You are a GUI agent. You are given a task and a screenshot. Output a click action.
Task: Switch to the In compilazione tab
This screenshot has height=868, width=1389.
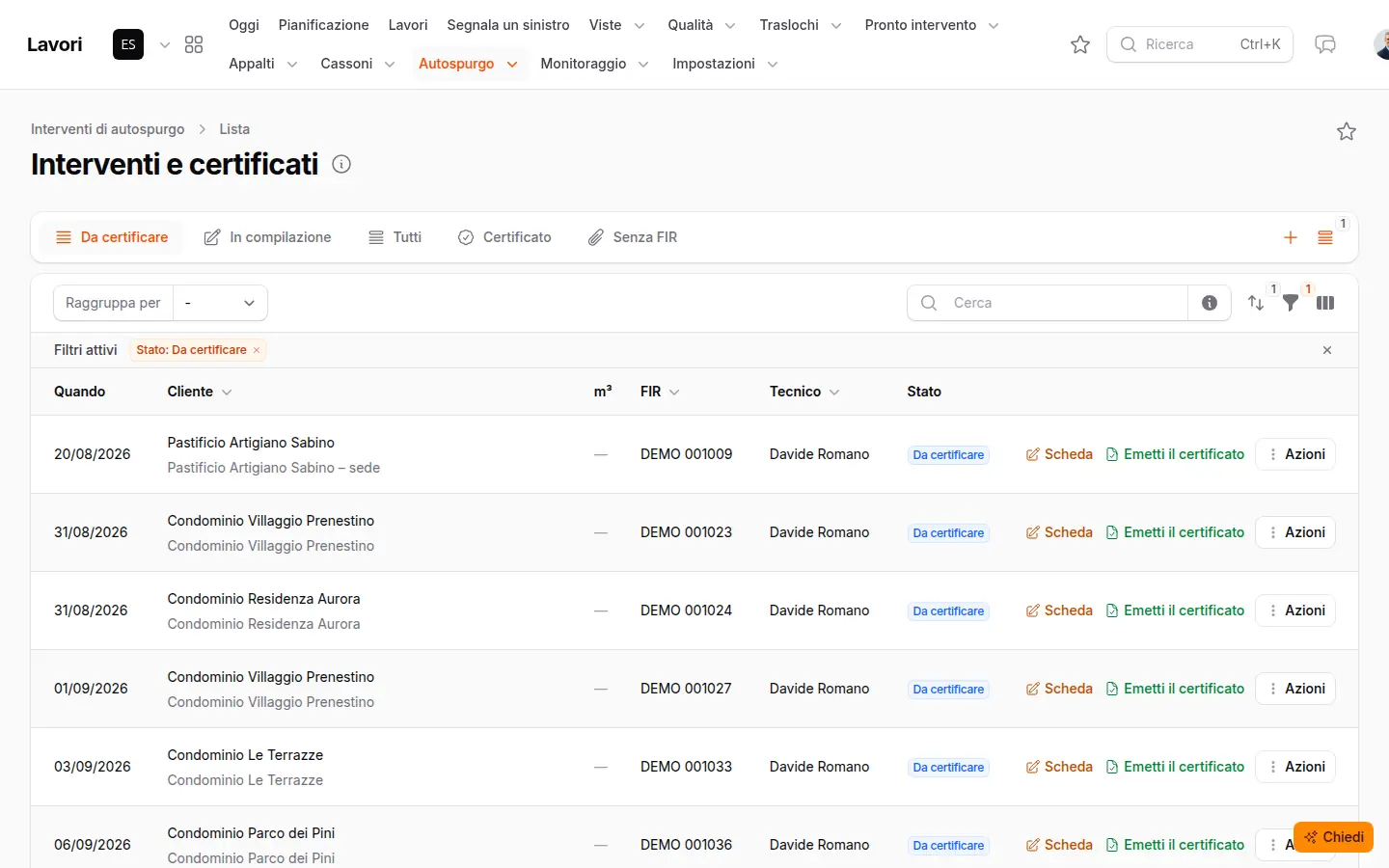point(267,237)
